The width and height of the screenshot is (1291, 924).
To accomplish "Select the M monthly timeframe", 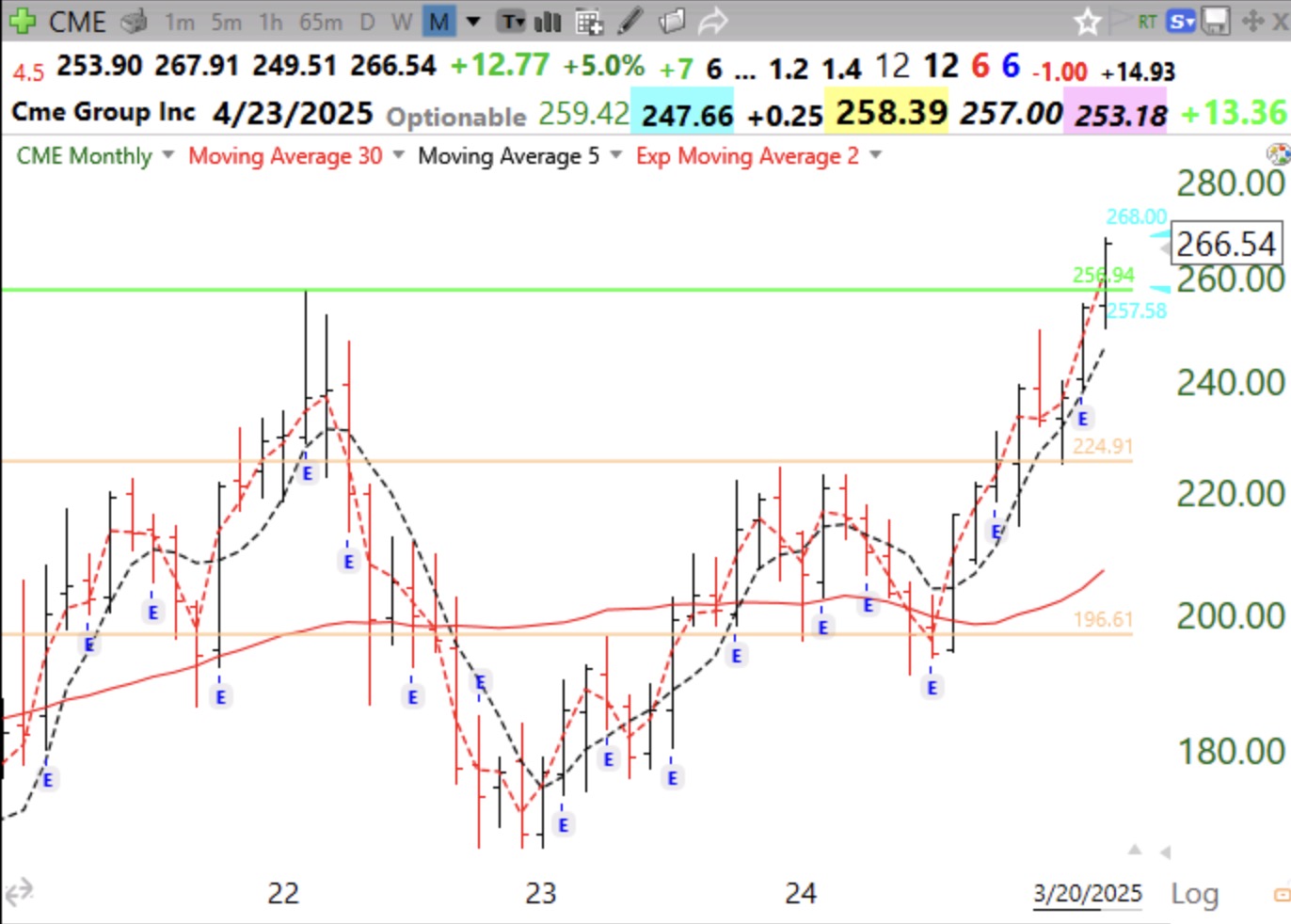I will click(x=438, y=21).
